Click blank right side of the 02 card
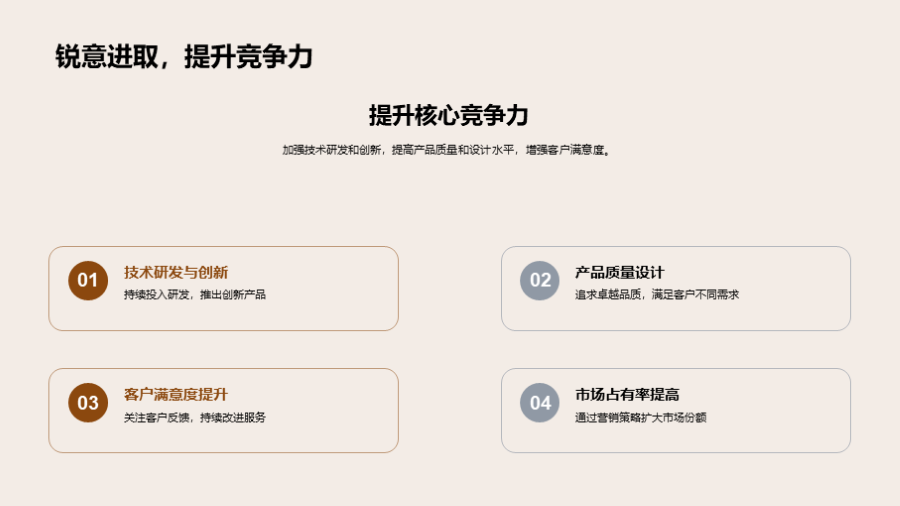The height and width of the screenshot is (506, 900). [x=800, y=288]
